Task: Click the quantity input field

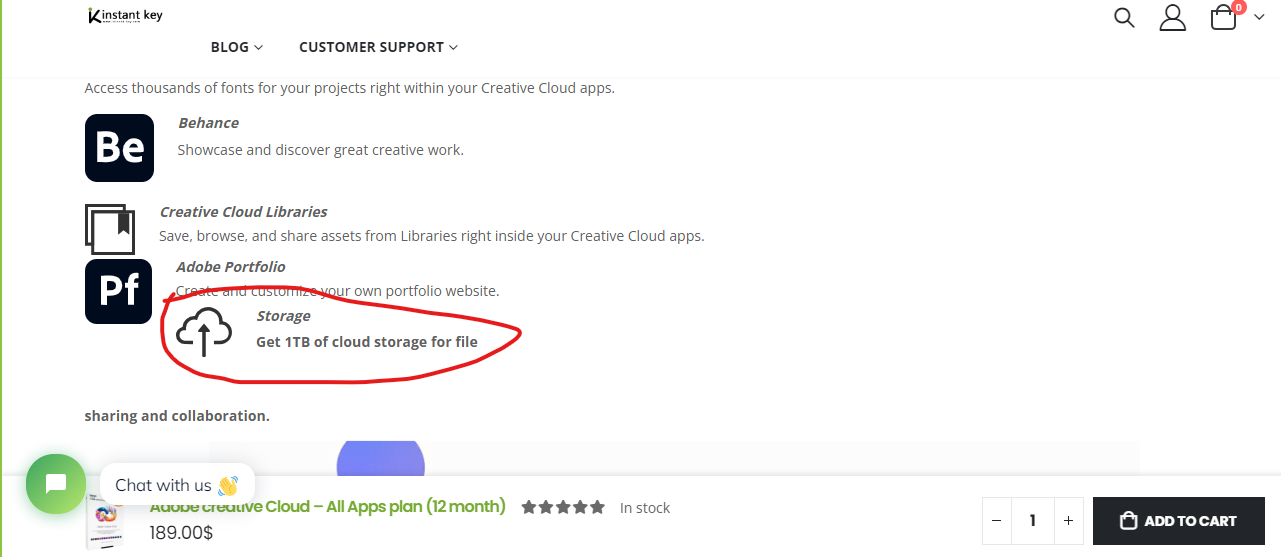Action: pos(1032,521)
